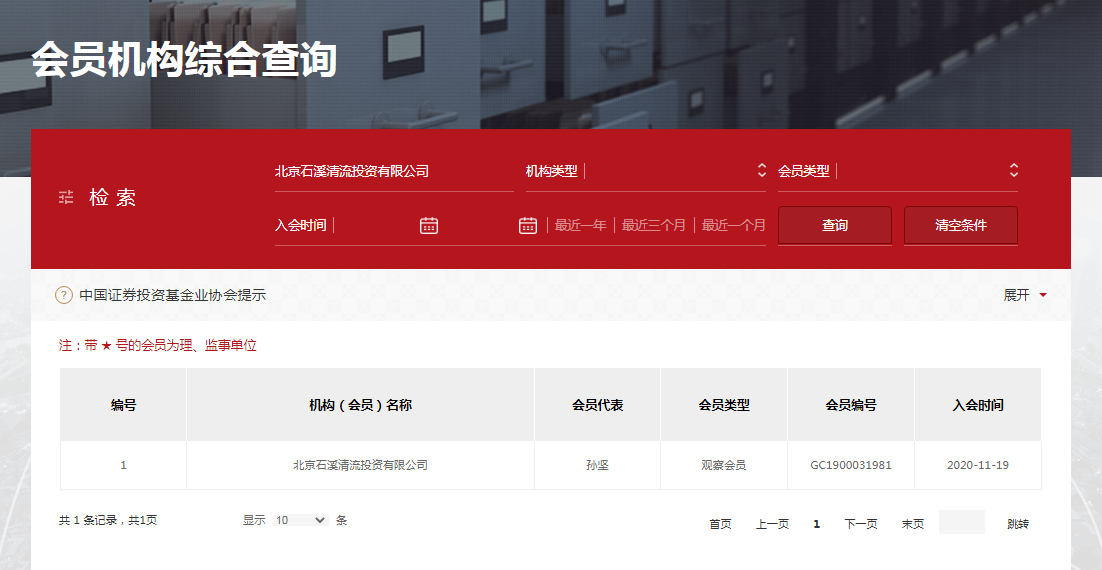
Task: Go to 上一页 previous page
Action: tap(772, 524)
